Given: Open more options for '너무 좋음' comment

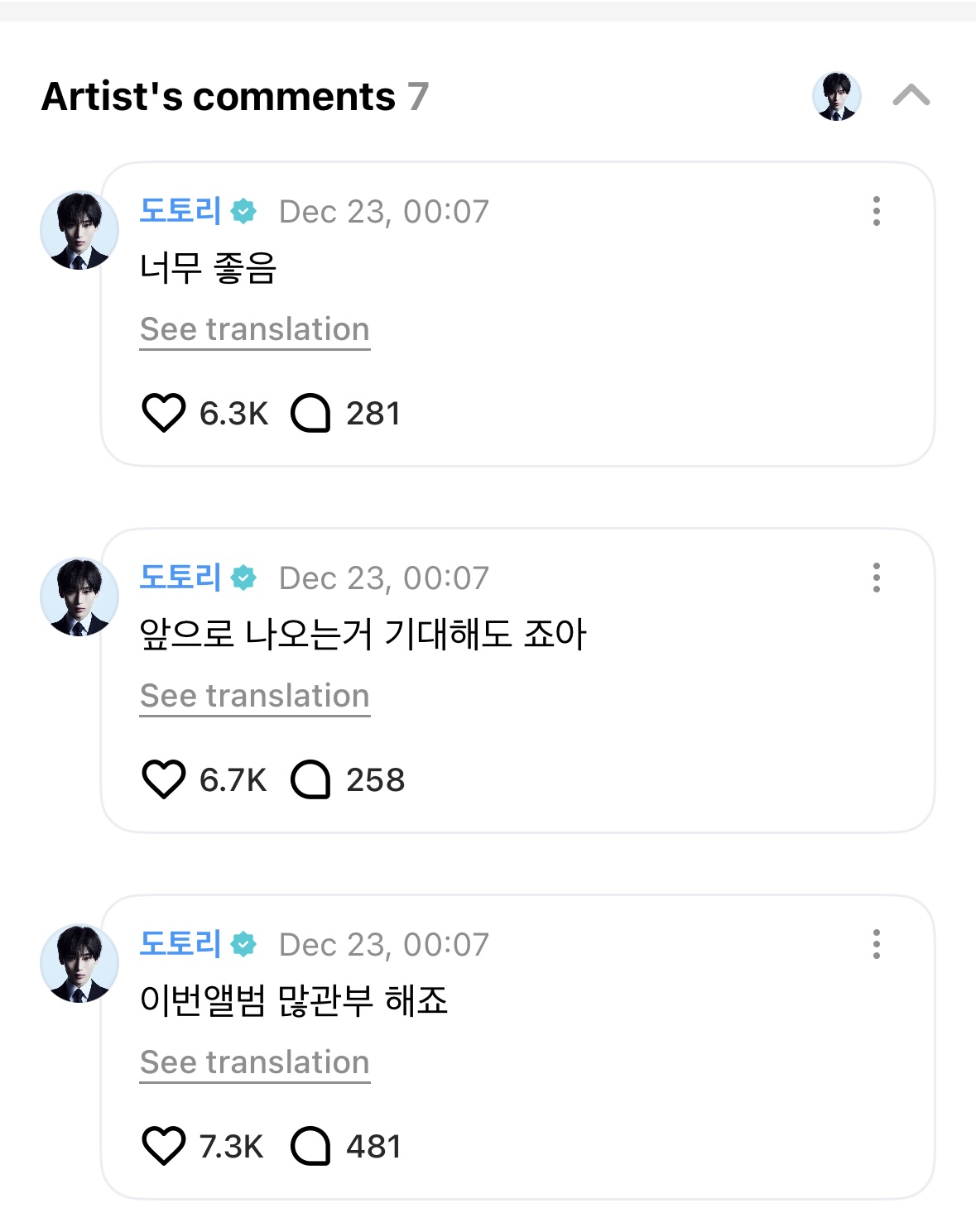Looking at the screenshot, I should coord(876,211).
